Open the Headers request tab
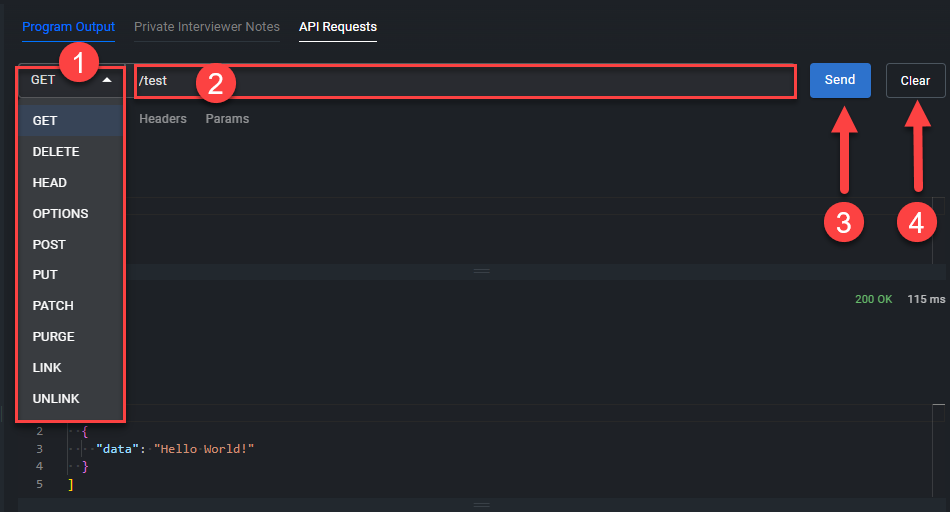 point(163,119)
